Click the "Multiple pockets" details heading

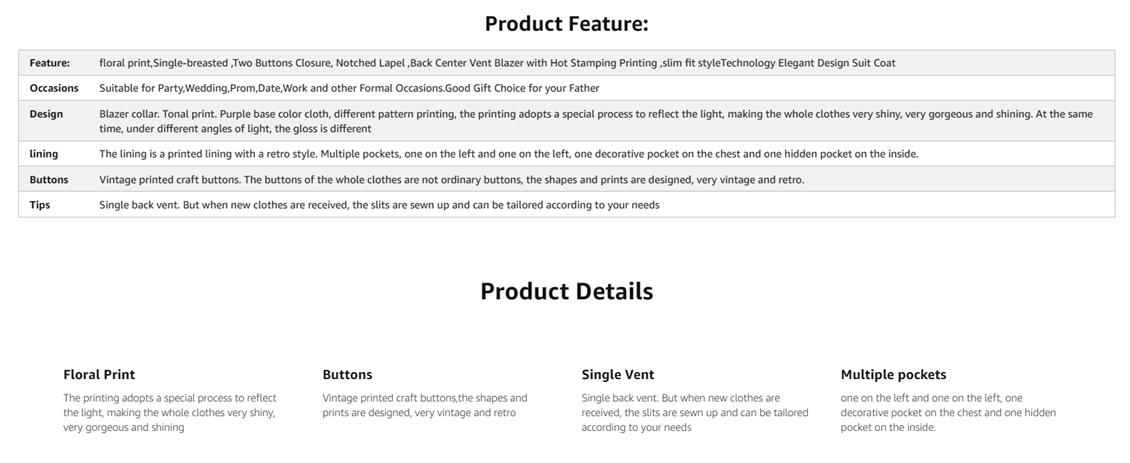coord(893,375)
